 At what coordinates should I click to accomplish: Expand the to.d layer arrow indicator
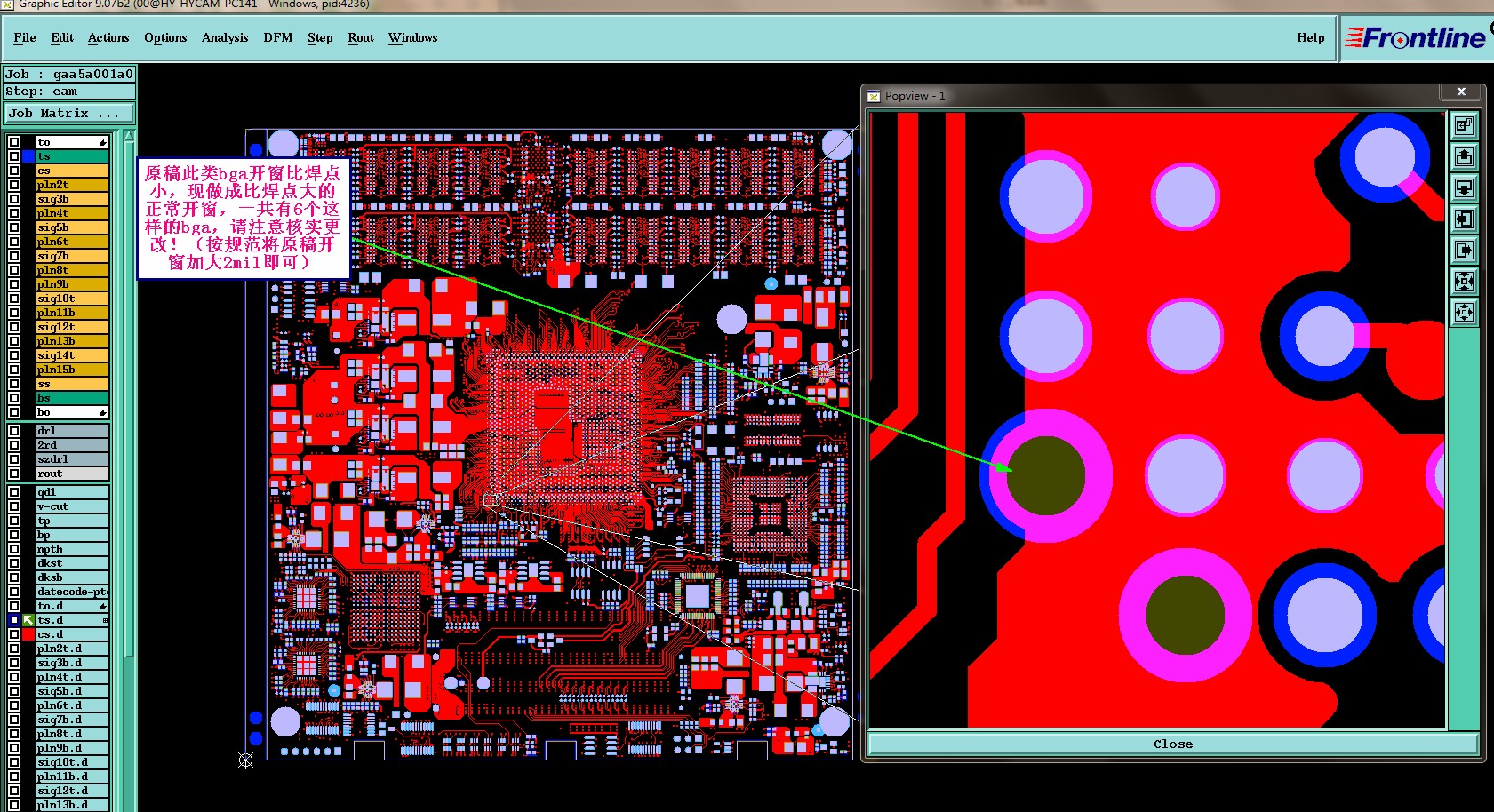click(103, 606)
